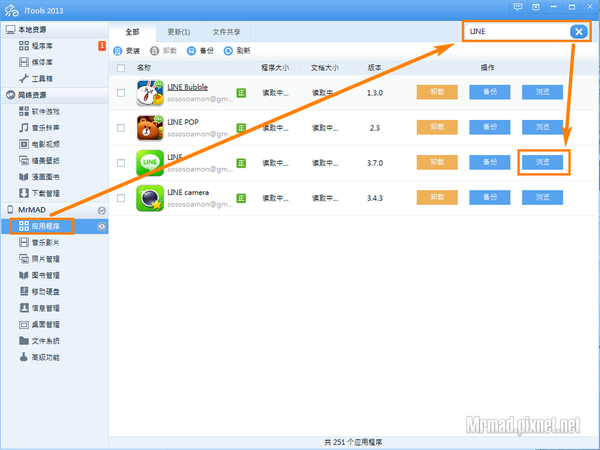The width and height of the screenshot is (600, 450).
Task: Click the LINE Bubble name link
Action: pos(188,87)
